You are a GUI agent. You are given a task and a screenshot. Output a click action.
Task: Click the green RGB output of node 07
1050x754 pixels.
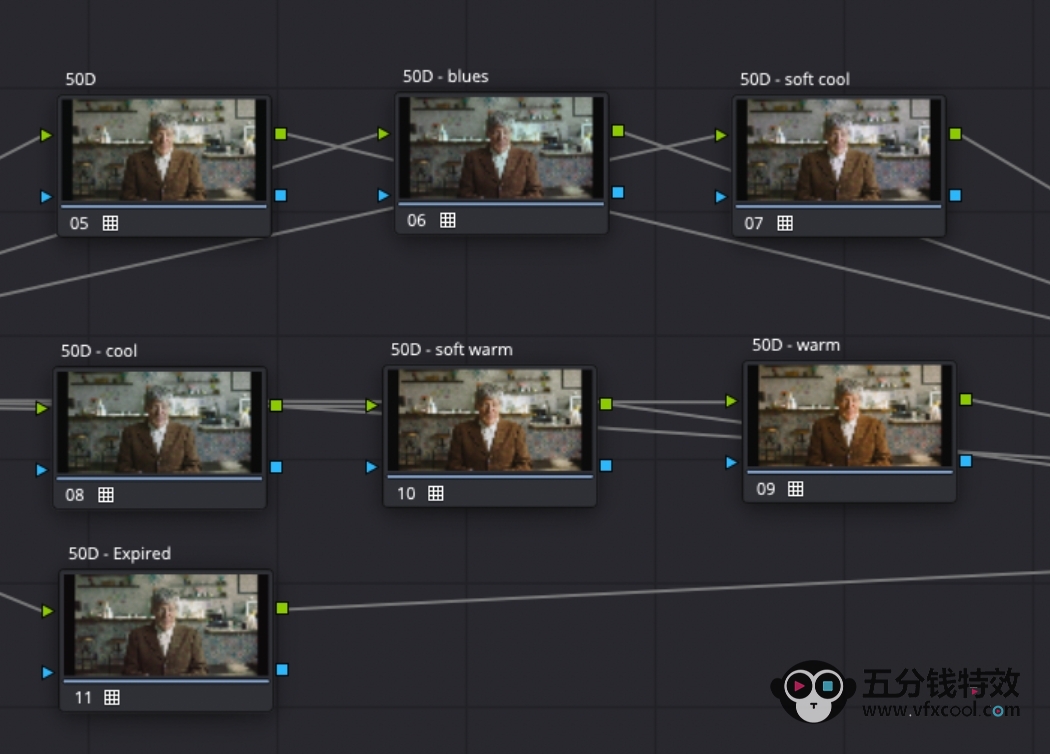pos(956,134)
